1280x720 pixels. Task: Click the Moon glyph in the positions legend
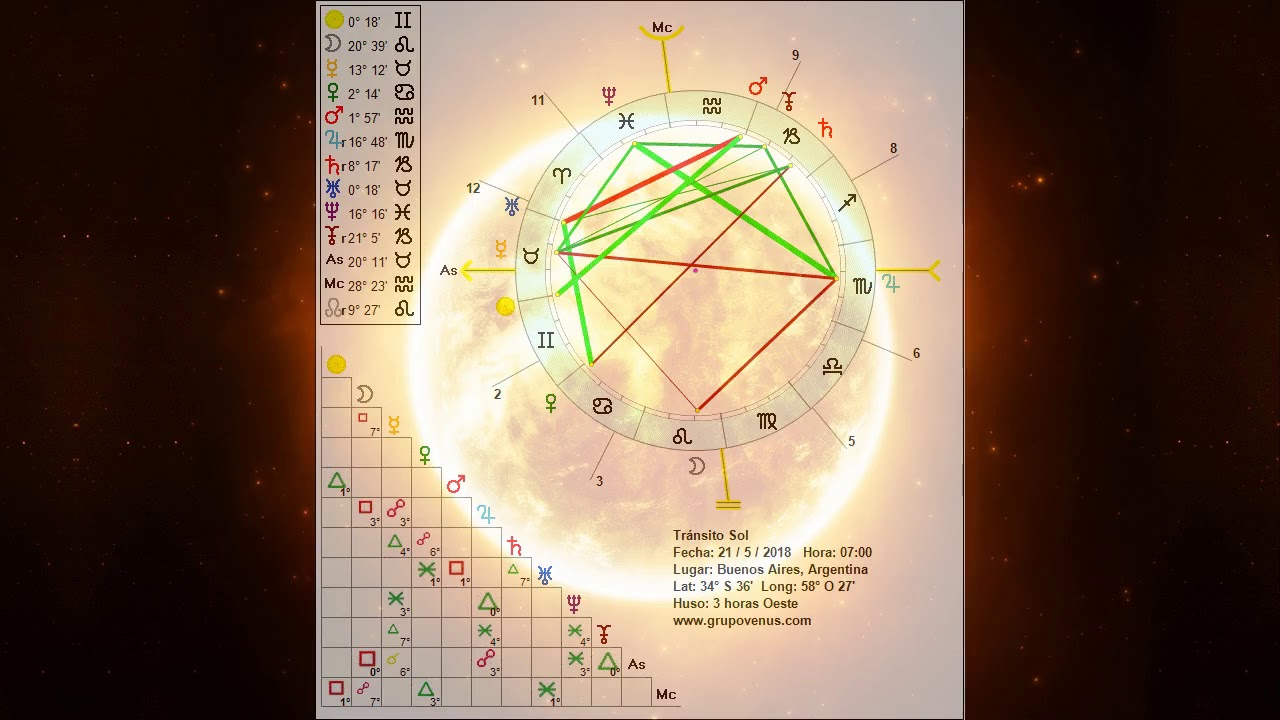(333, 44)
